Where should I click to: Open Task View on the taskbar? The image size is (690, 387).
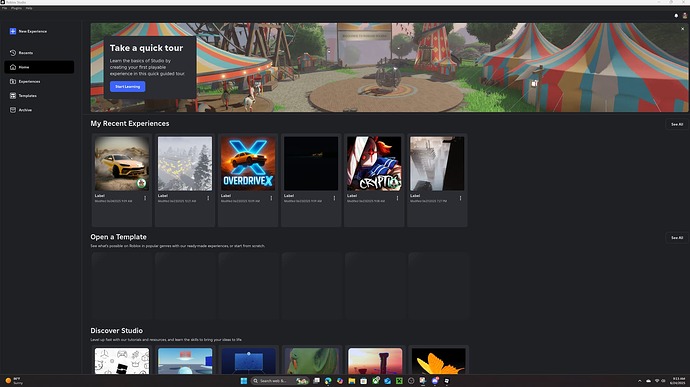316,381
